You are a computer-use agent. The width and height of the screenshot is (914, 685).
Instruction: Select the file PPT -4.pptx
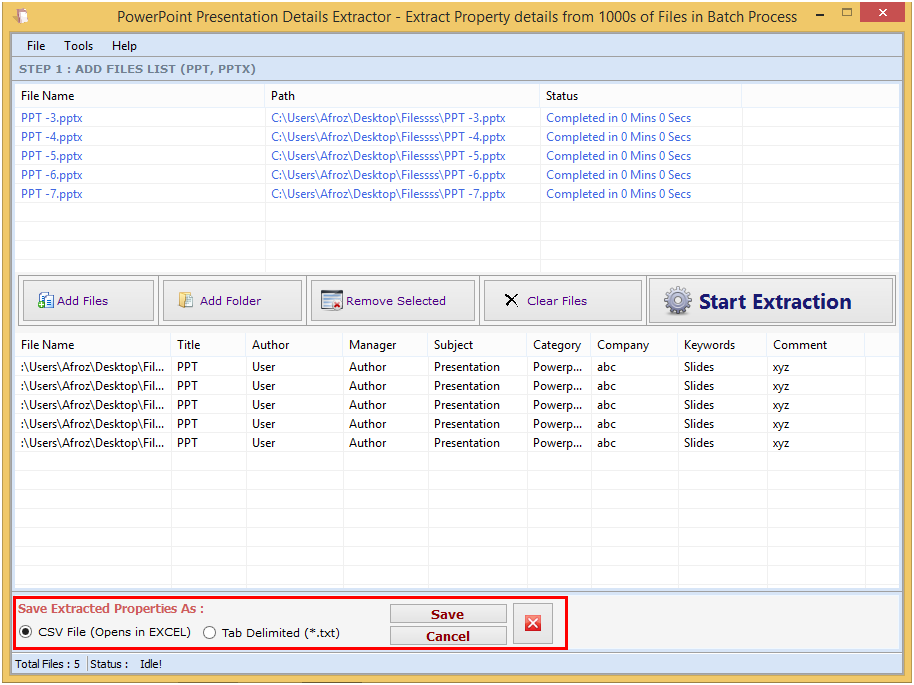tap(51, 137)
